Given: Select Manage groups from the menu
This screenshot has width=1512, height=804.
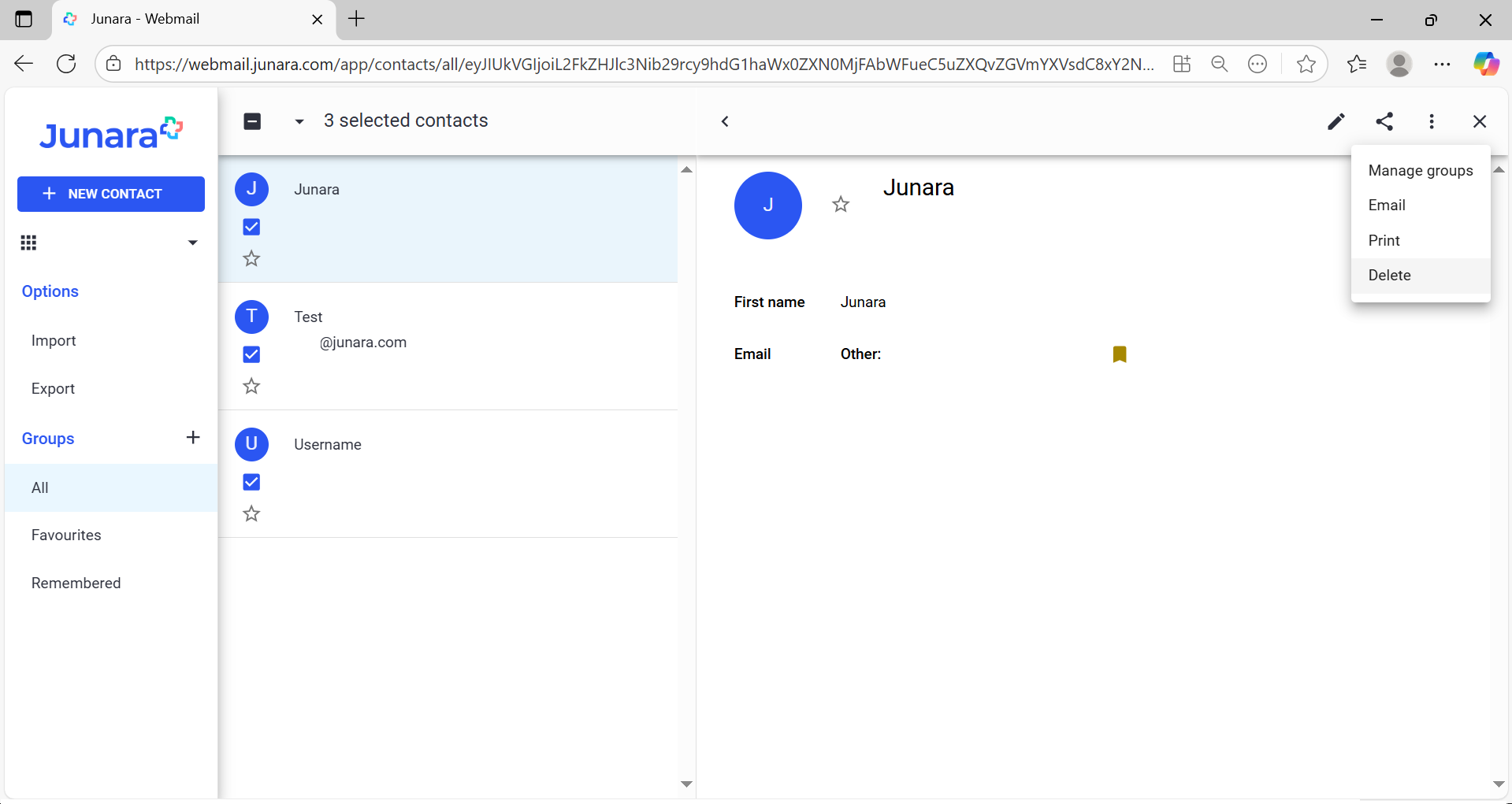Looking at the screenshot, I should click(1421, 170).
